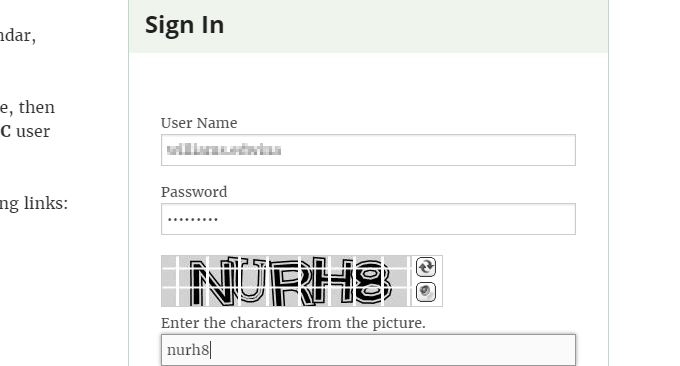Click the Sign In heading

(x=184, y=25)
